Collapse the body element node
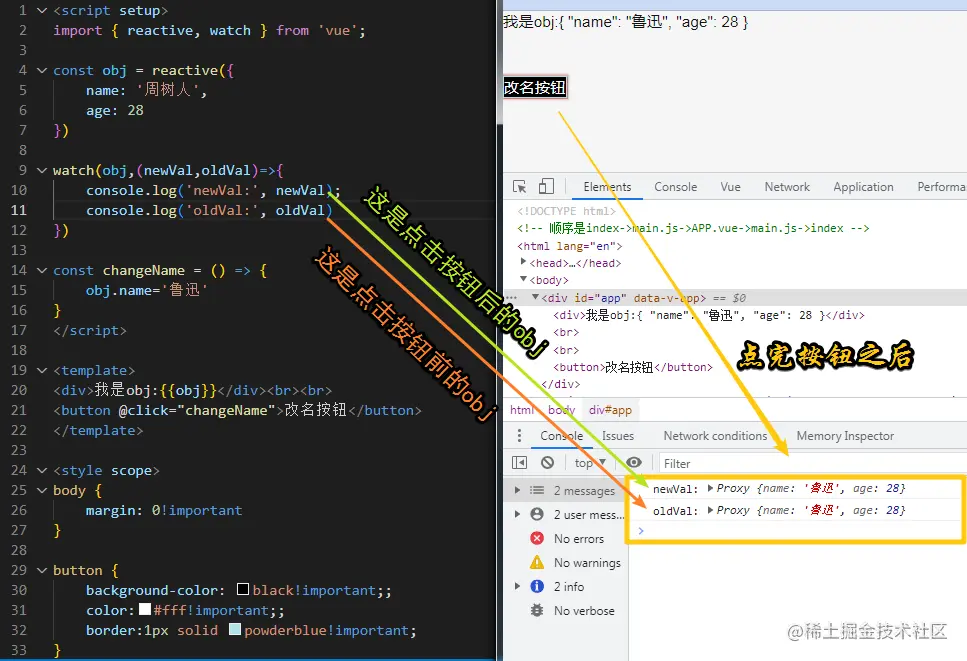Image resolution: width=967 pixels, height=661 pixels. (524, 279)
